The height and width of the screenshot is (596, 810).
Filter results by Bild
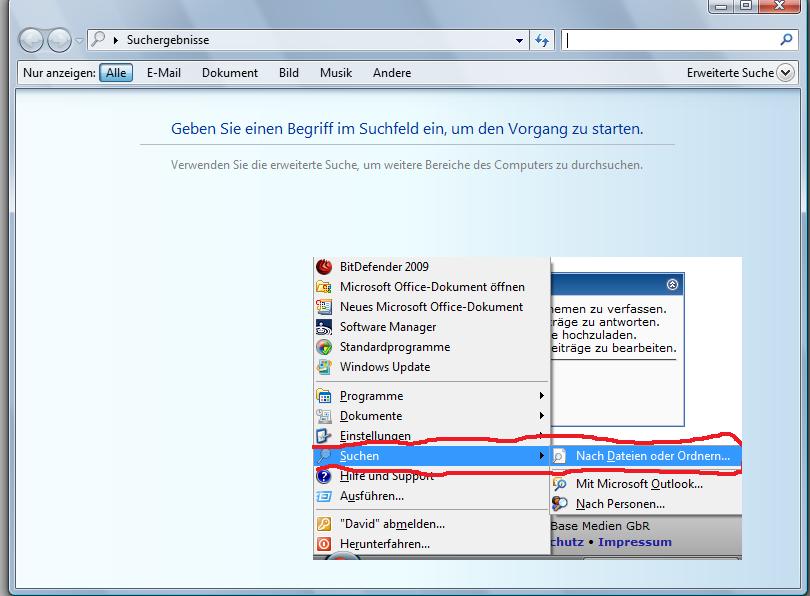(x=289, y=73)
